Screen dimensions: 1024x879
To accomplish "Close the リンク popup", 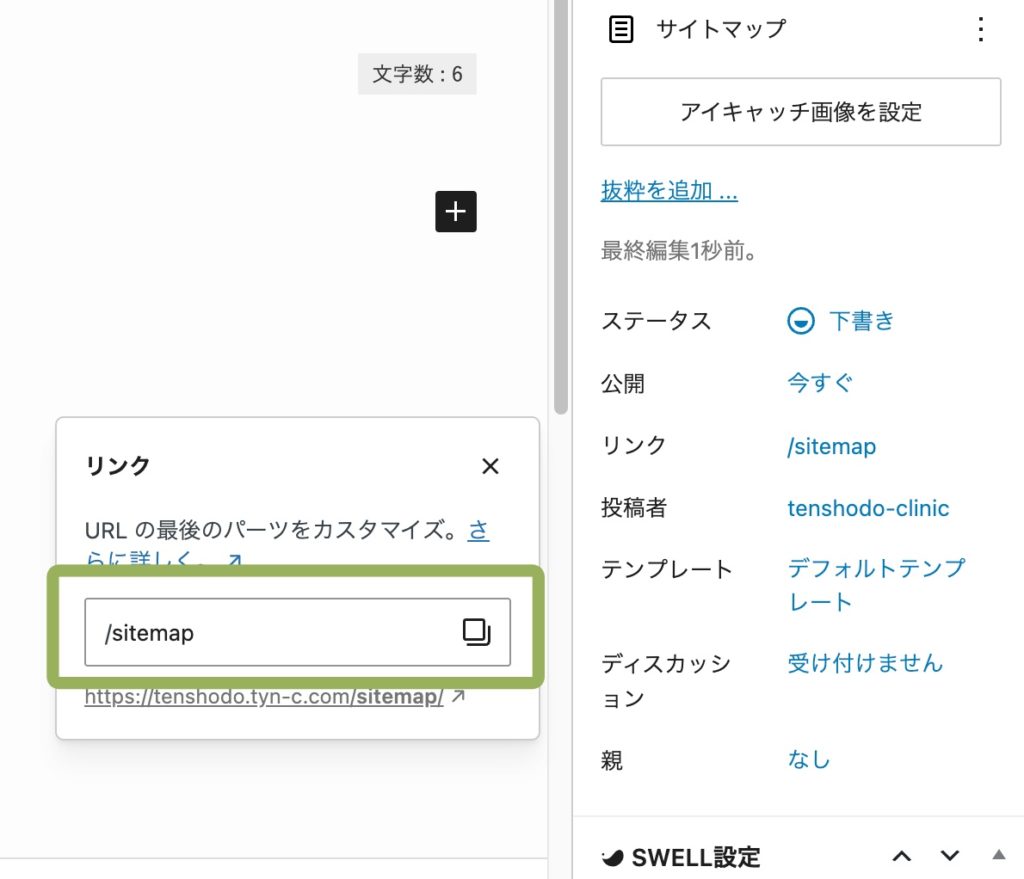I will (x=490, y=466).
